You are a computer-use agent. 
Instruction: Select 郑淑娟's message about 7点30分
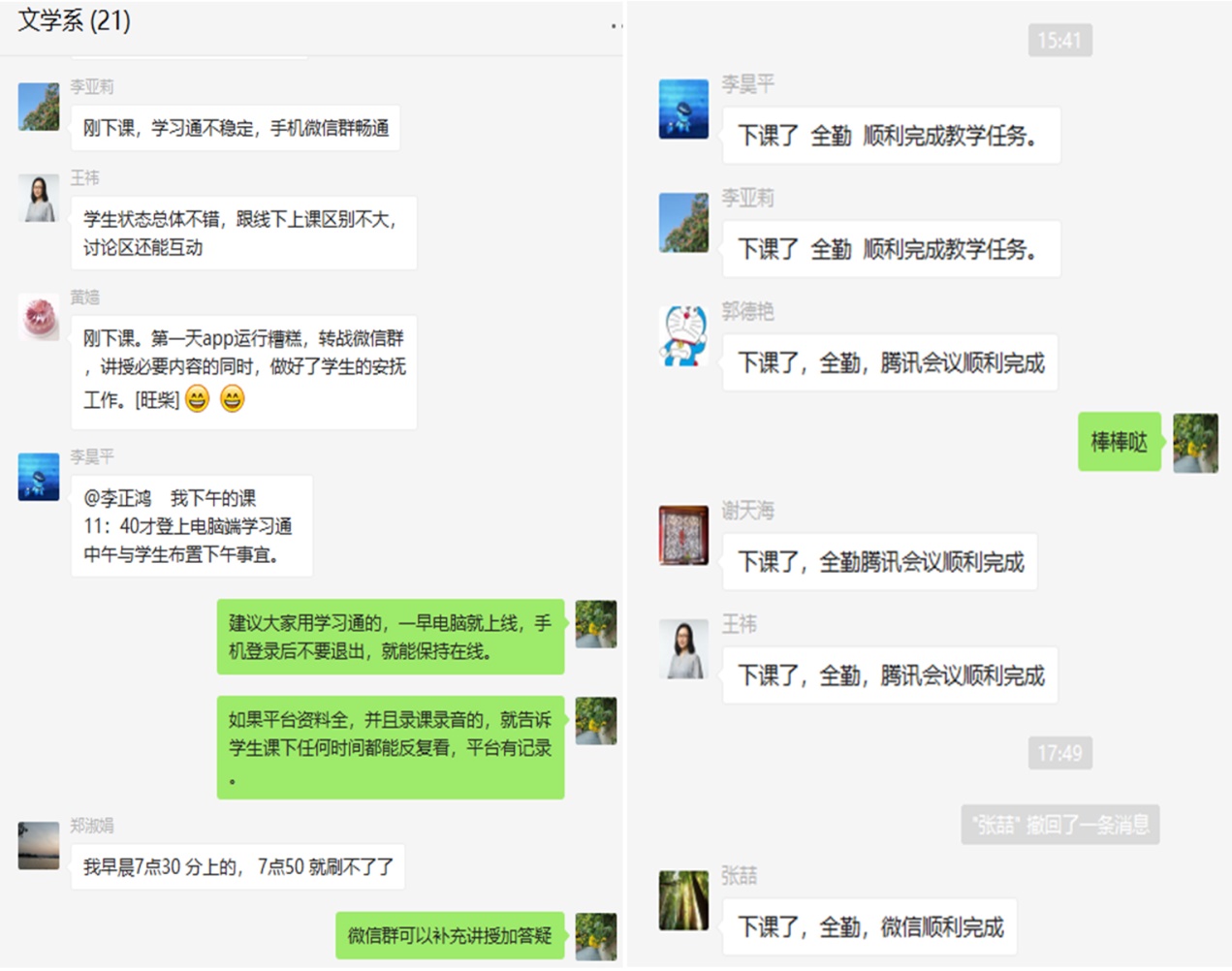click(237, 866)
